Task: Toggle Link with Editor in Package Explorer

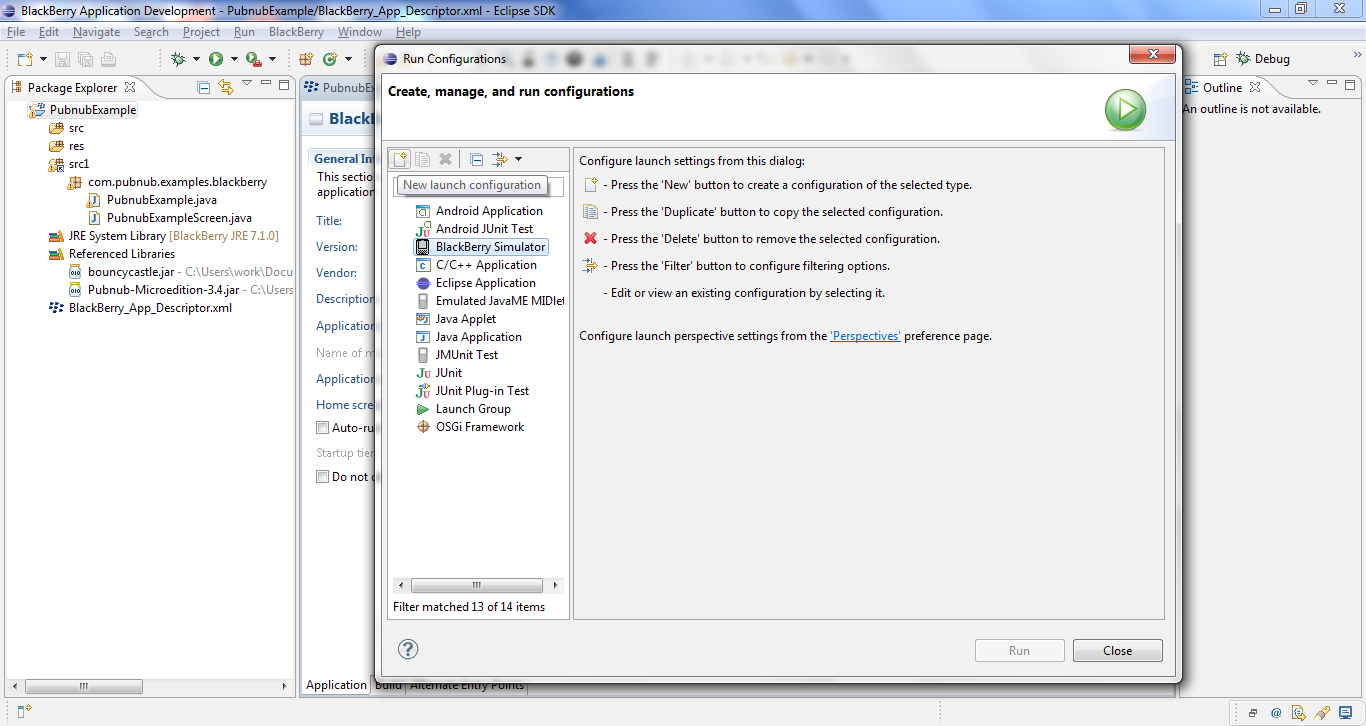Action: click(x=226, y=87)
